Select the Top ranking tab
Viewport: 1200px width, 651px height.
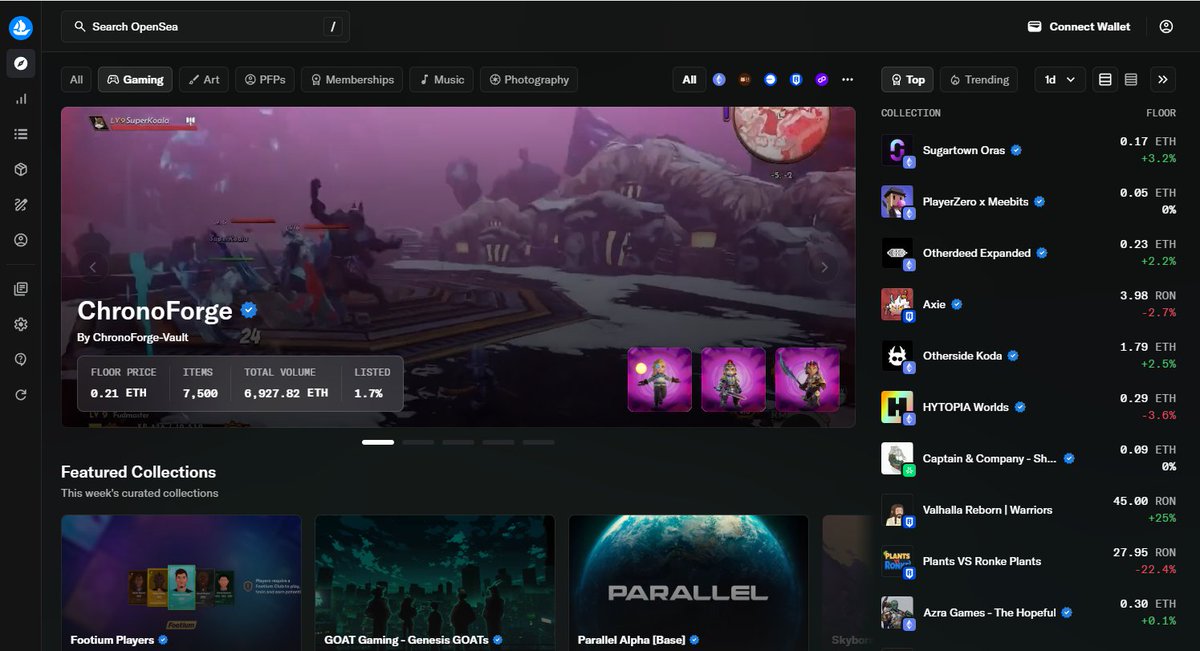tap(907, 80)
